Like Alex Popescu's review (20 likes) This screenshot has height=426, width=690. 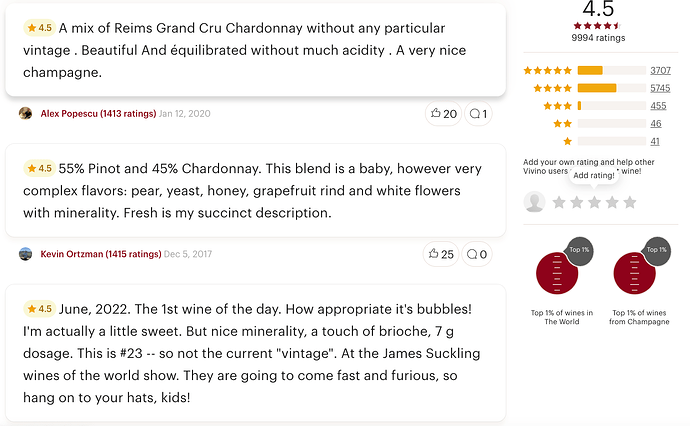[443, 114]
